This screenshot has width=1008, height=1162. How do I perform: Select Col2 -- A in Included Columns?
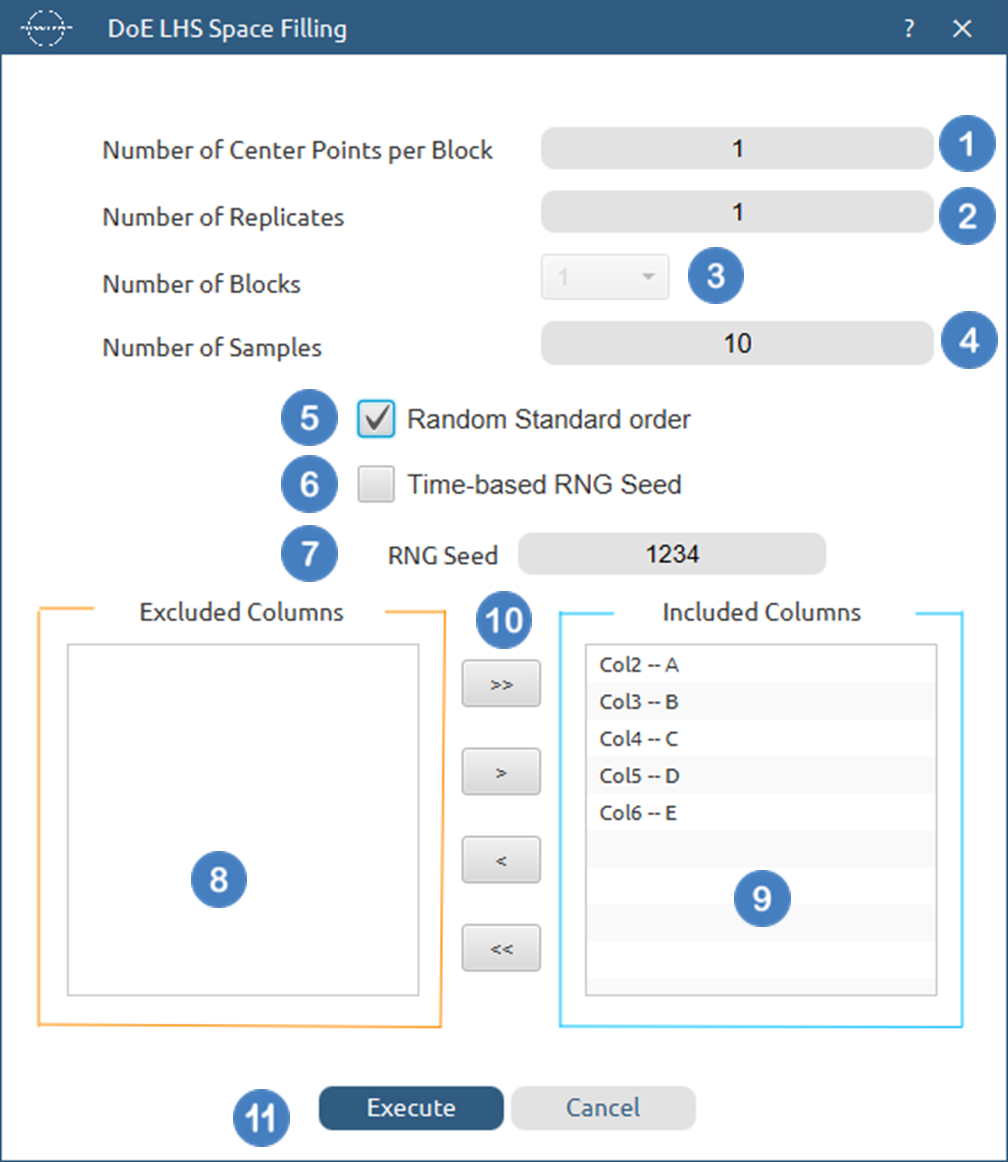[640, 665]
